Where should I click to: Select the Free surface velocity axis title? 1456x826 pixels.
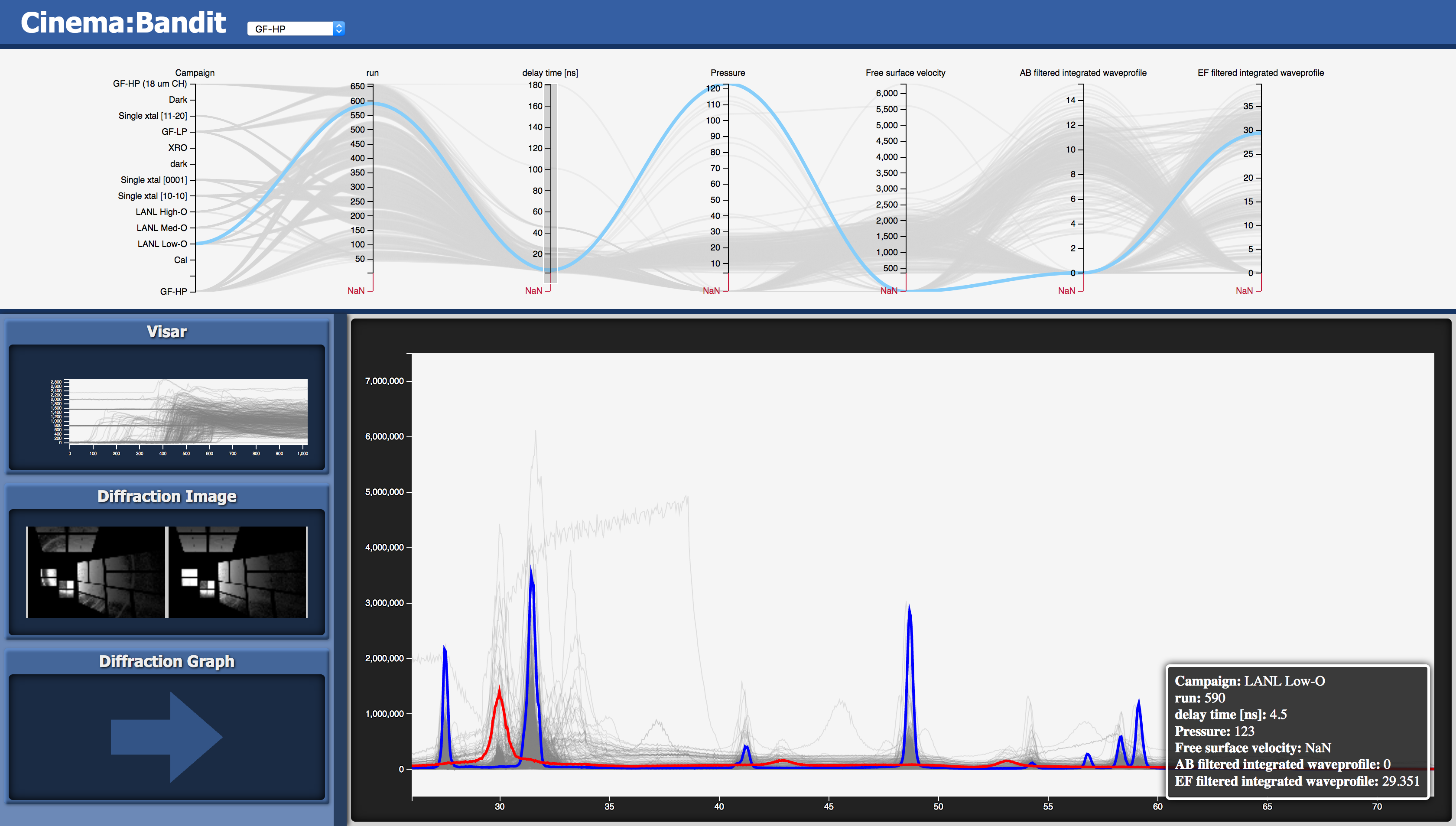coord(905,73)
